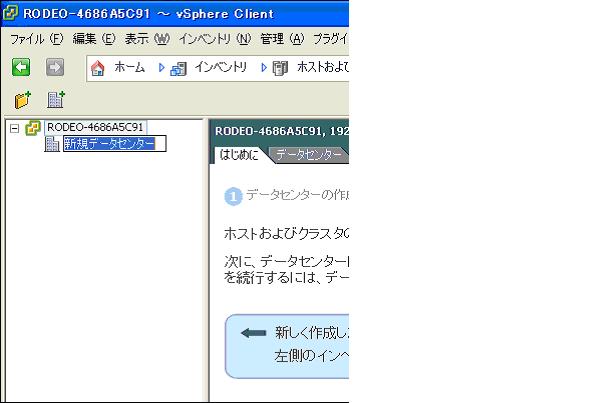Open the 管理 (A) menu
This screenshot has width=612, height=403.
282,39
